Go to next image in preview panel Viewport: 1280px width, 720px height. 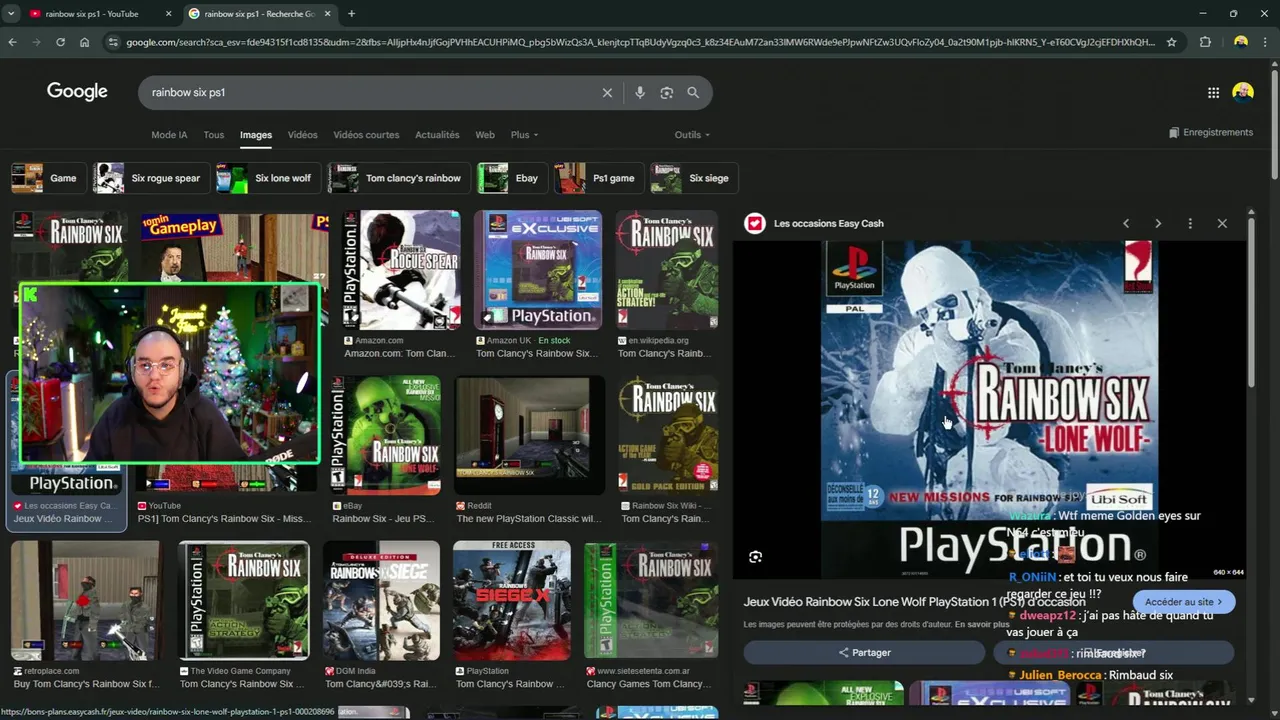pyautogui.click(x=1158, y=223)
